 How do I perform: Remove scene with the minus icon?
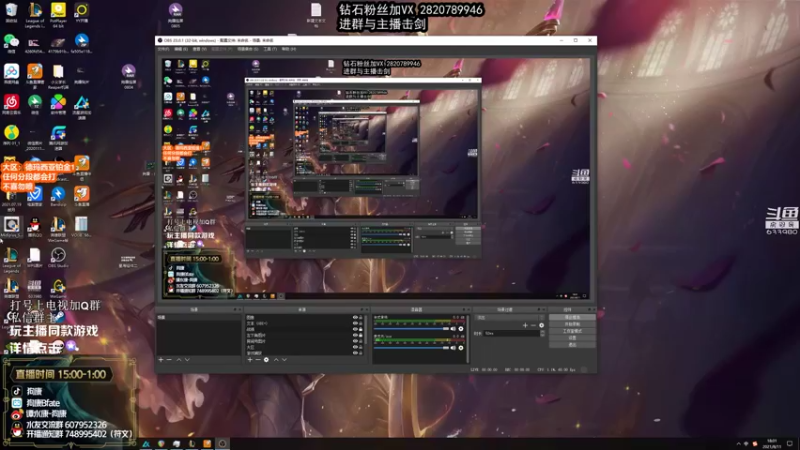tap(169, 360)
